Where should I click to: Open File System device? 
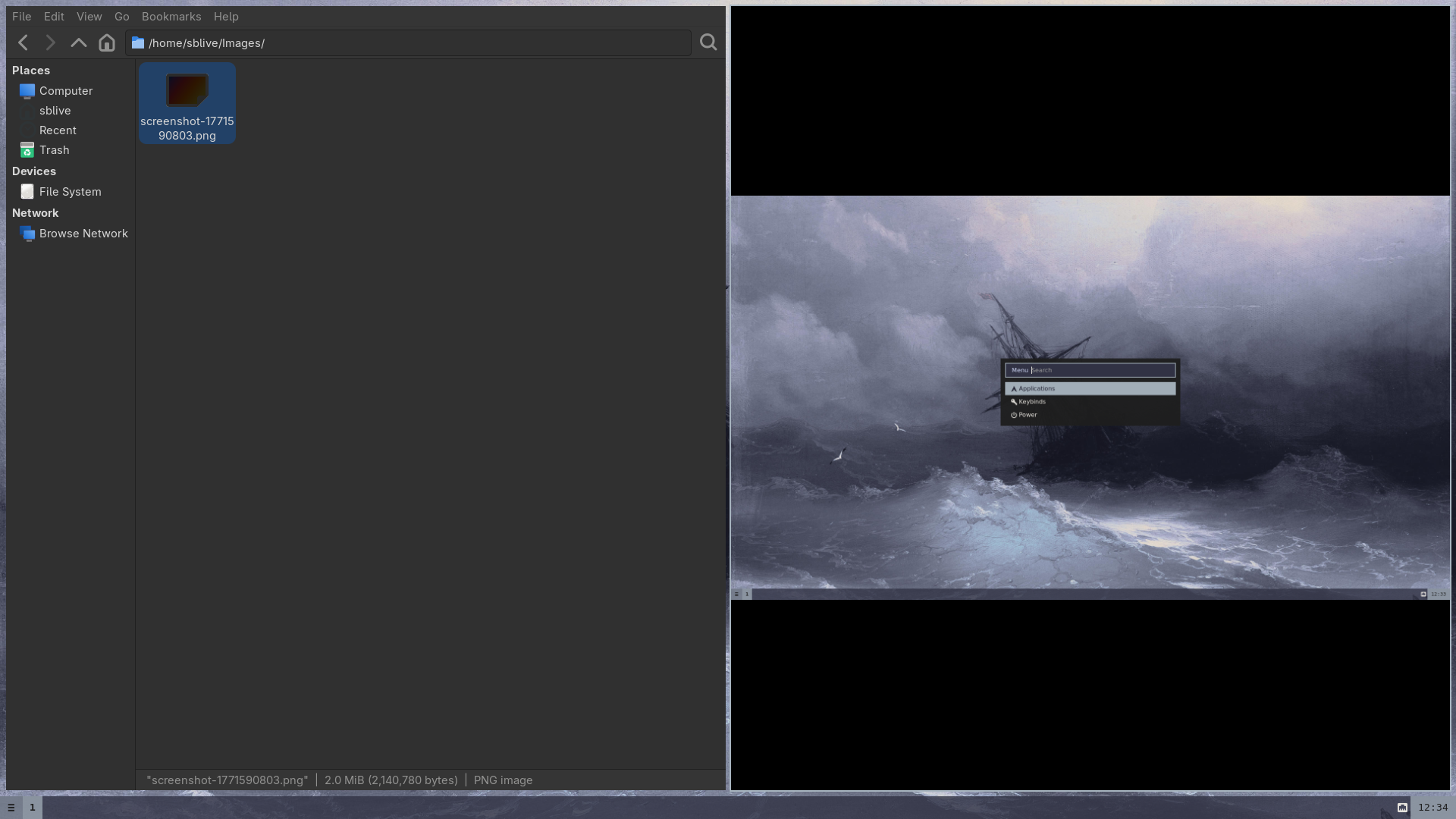[x=70, y=192]
